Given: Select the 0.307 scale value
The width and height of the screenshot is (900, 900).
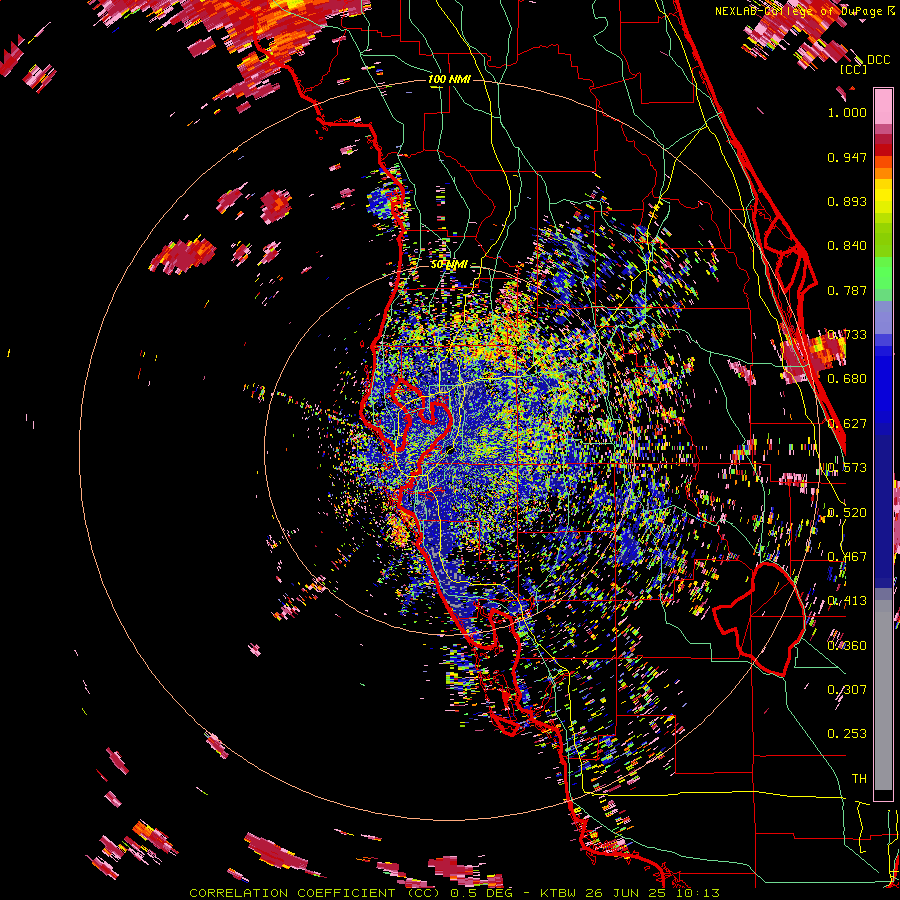Looking at the screenshot, I should click(x=847, y=689).
